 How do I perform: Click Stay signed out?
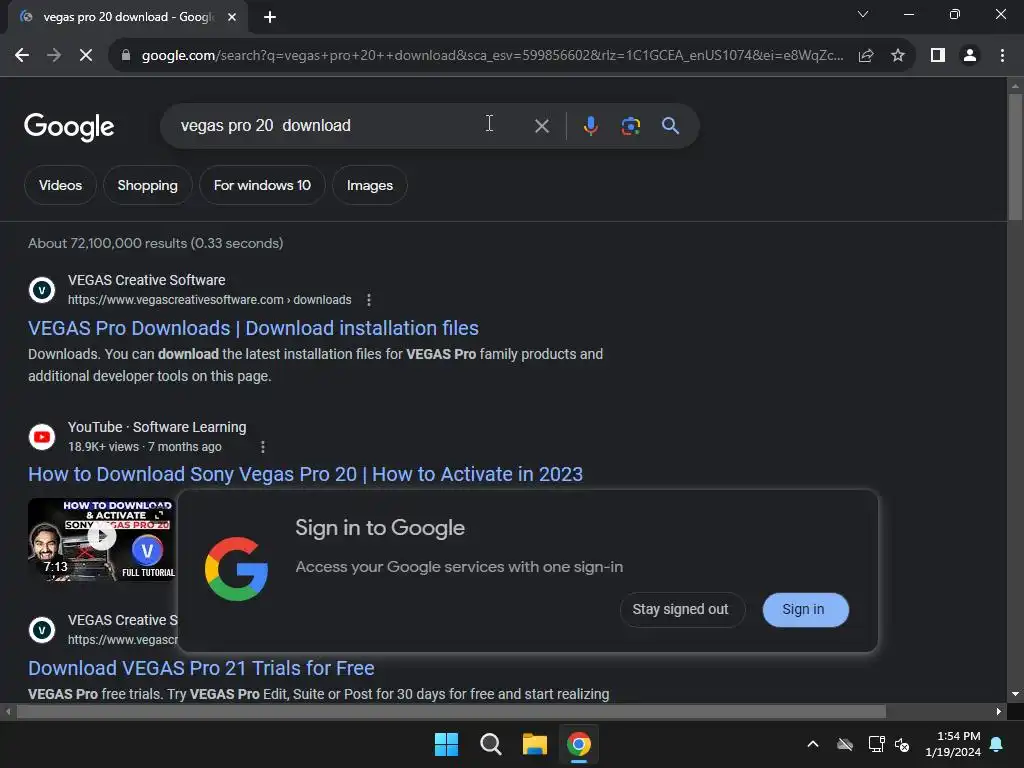click(681, 609)
